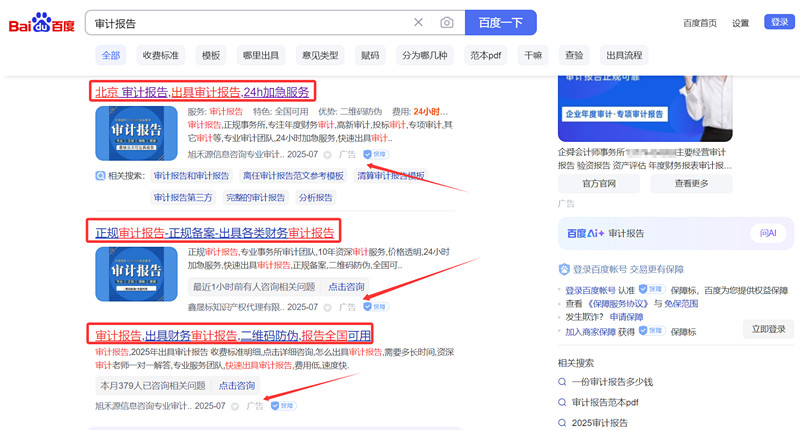Search related term 一份审计报告多少钱
This screenshot has height=430, width=800.
click(x=612, y=382)
